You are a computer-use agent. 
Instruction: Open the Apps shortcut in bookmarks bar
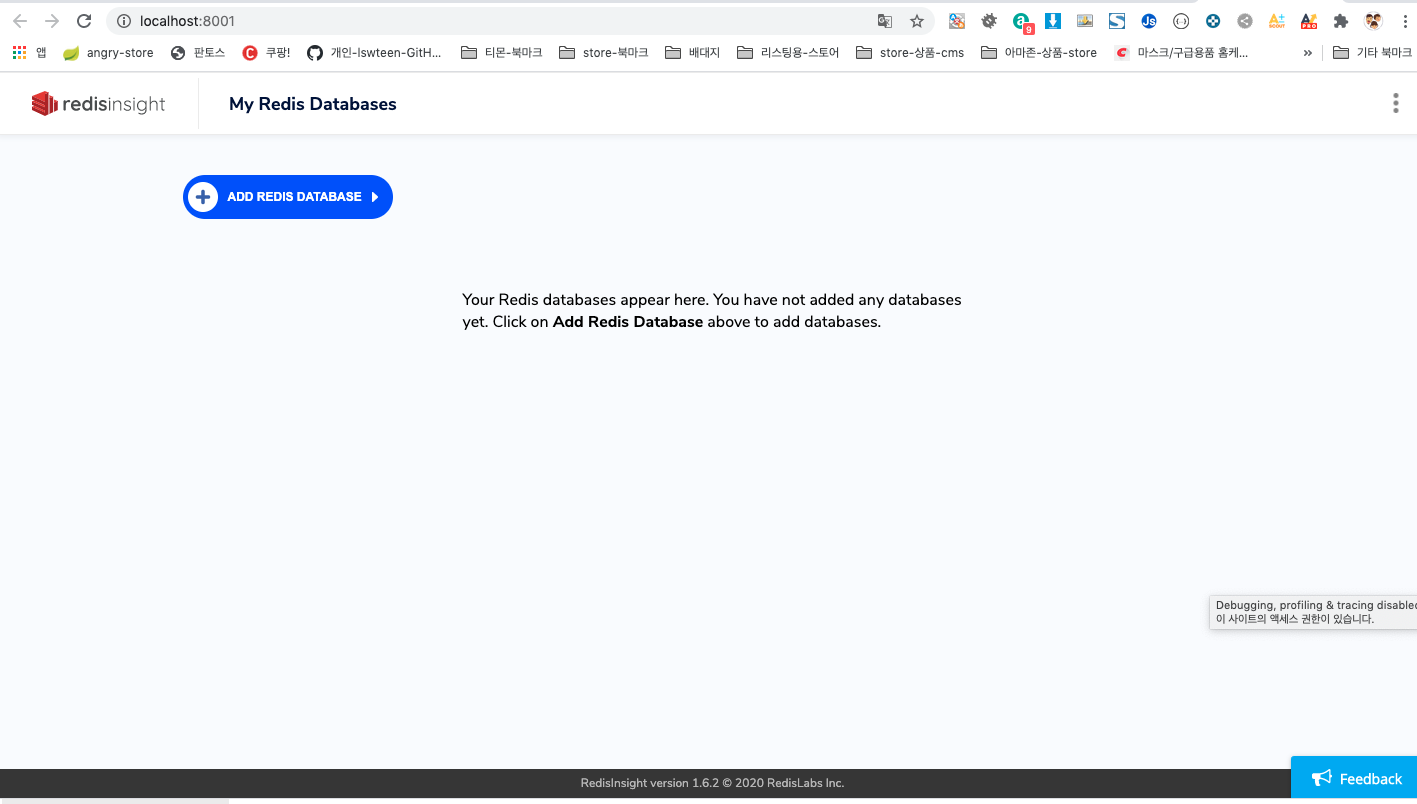[x=29, y=53]
